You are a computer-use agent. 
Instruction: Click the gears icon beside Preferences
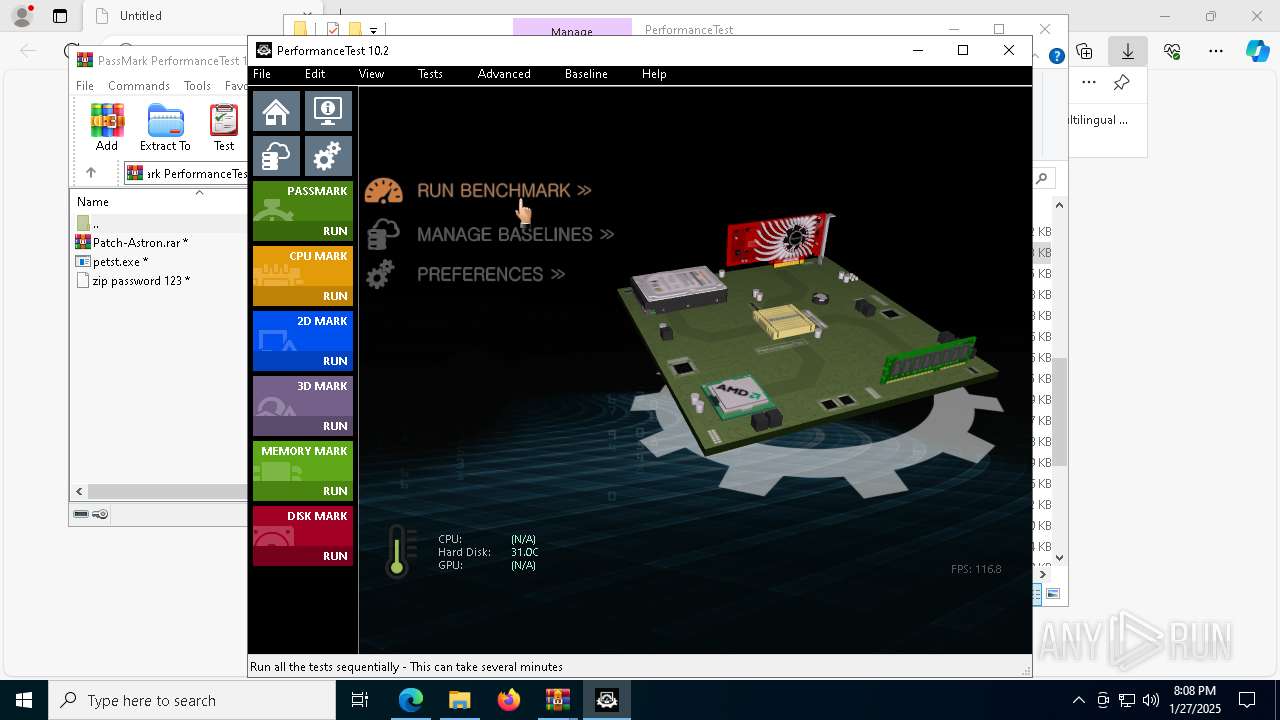point(380,274)
